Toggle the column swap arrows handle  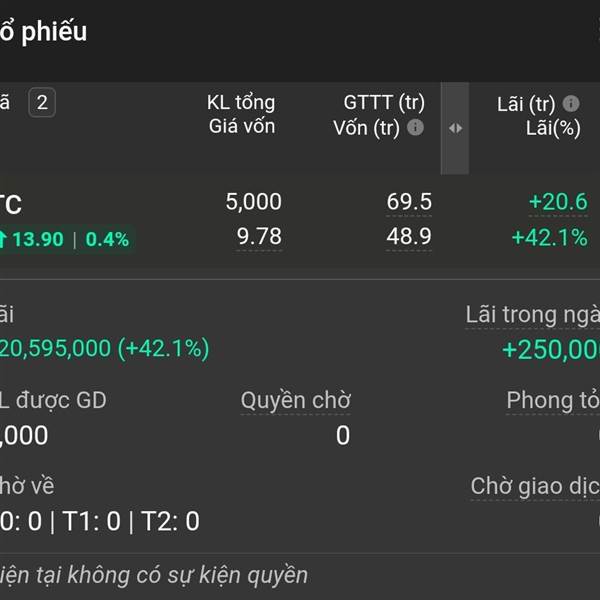[x=455, y=128]
